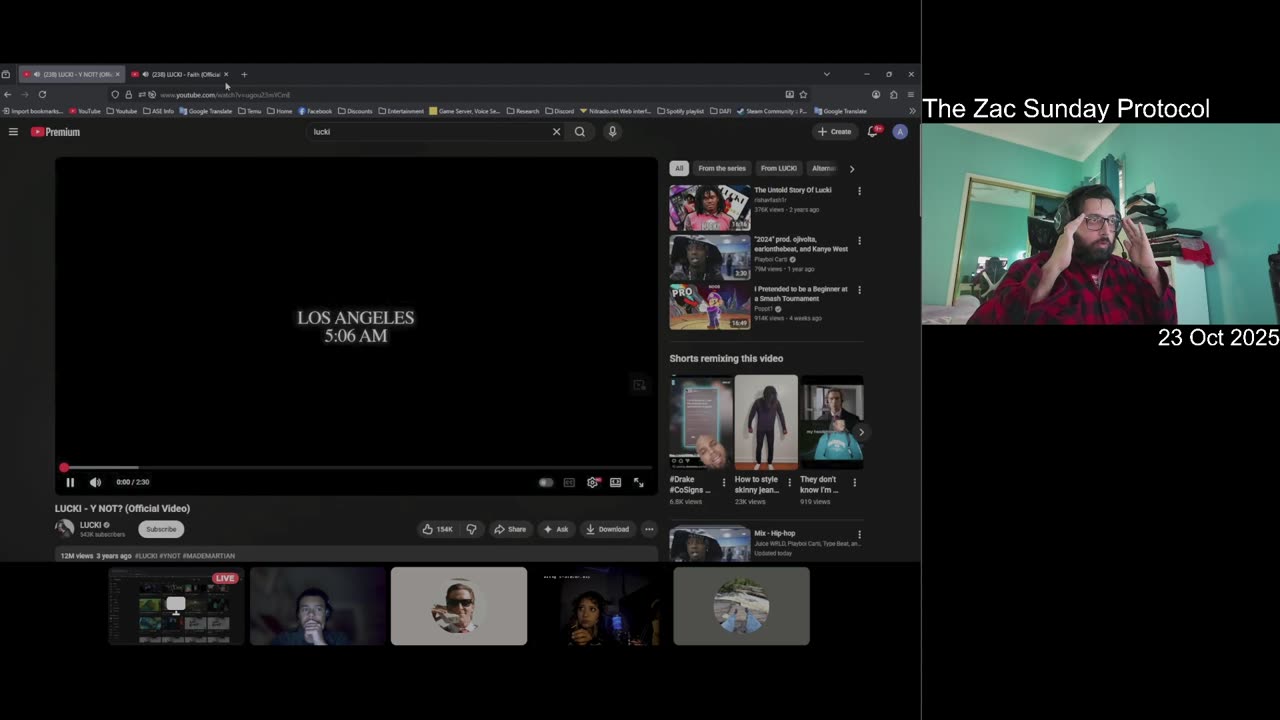Show more bookmarks overflow chevron
The image size is (1280, 720).
912,111
